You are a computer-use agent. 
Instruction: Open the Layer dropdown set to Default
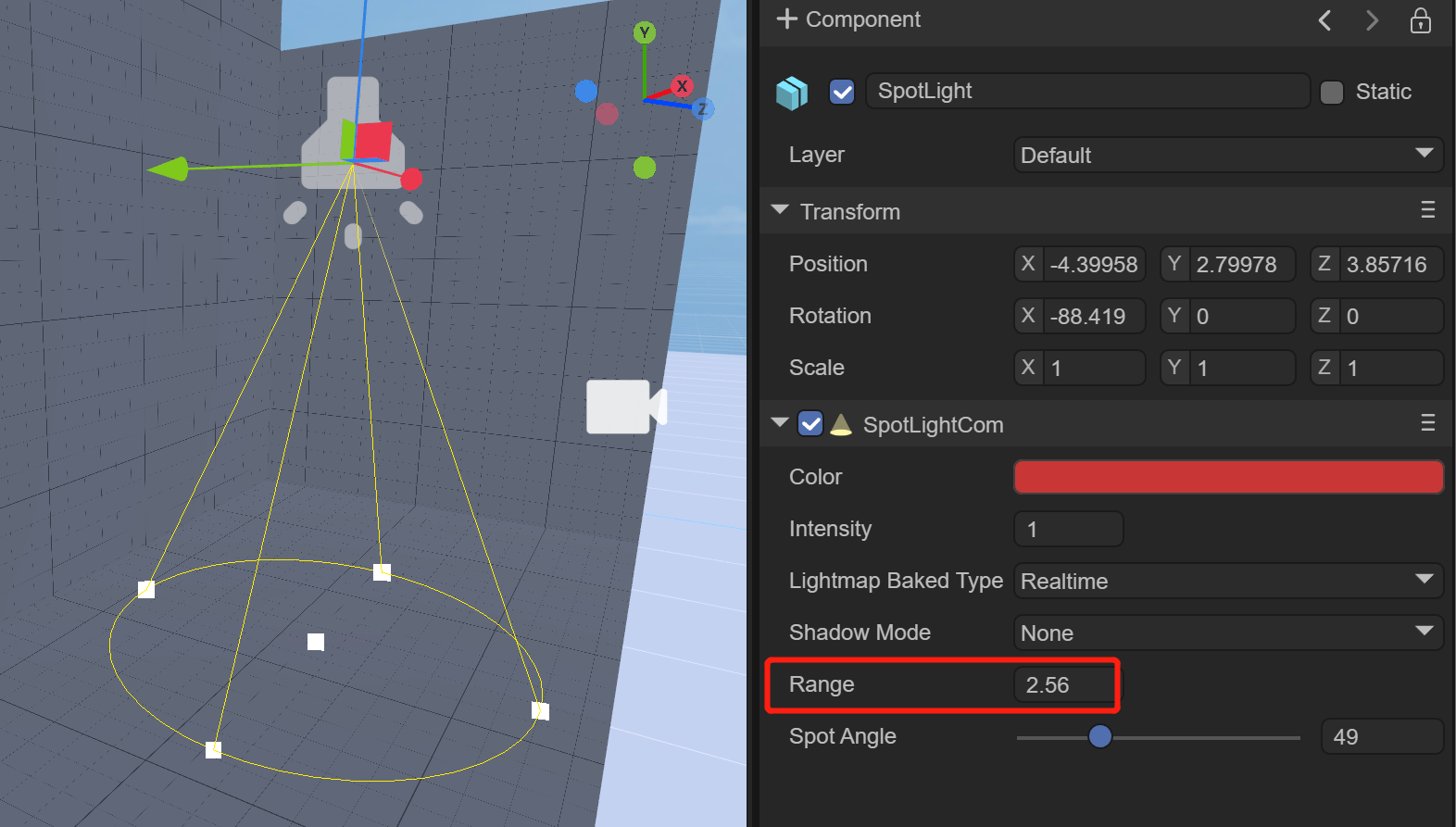[x=1227, y=155]
